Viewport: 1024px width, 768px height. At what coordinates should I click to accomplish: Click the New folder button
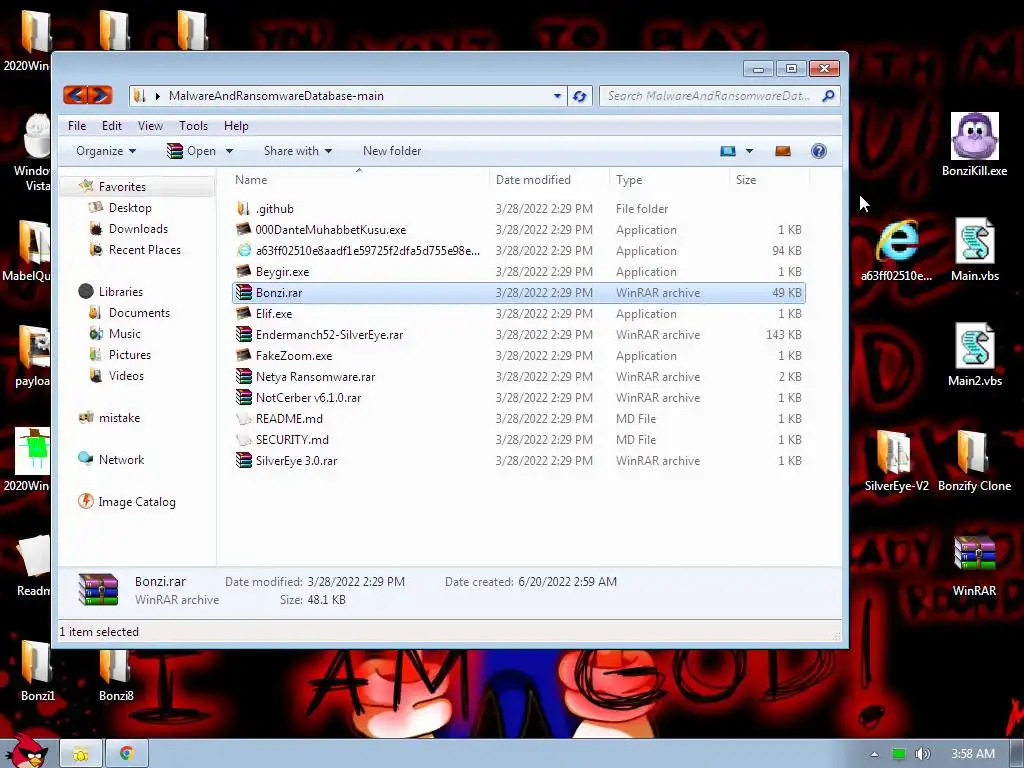[x=392, y=151]
